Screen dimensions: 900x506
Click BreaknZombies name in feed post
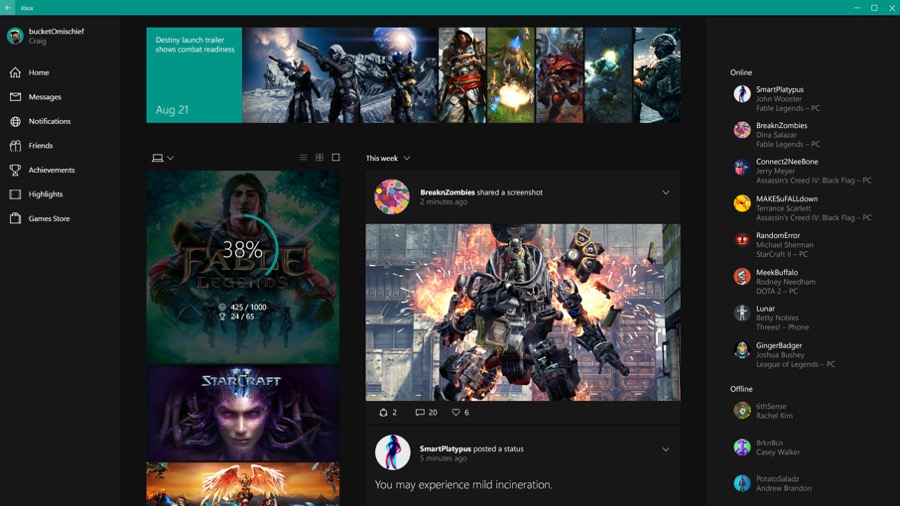pos(447,192)
